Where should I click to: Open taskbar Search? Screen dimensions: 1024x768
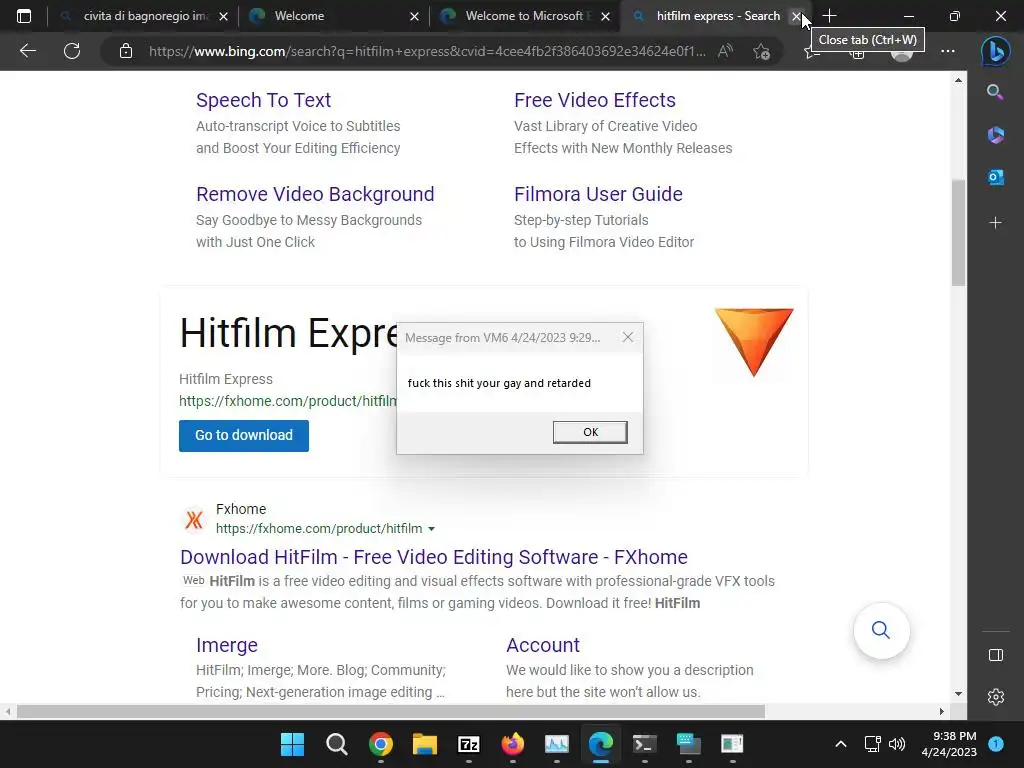pos(336,744)
